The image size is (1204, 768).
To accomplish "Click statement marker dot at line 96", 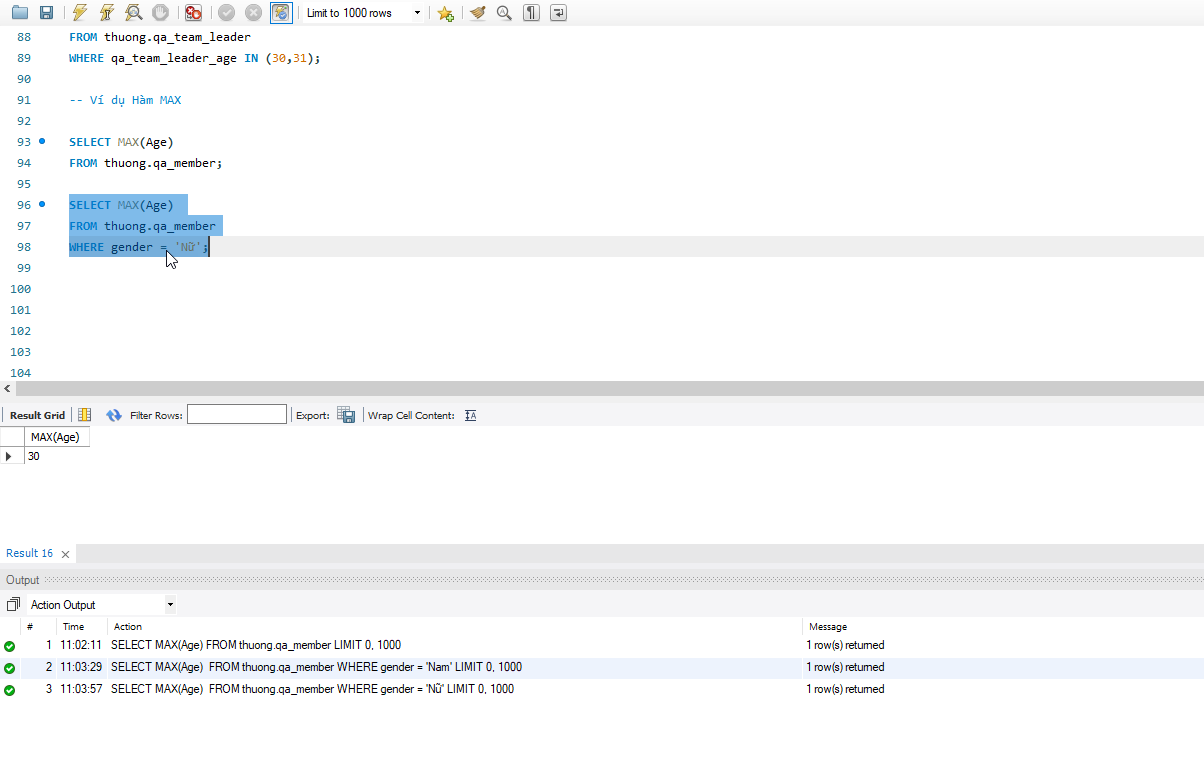I will click(x=42, y=204).
